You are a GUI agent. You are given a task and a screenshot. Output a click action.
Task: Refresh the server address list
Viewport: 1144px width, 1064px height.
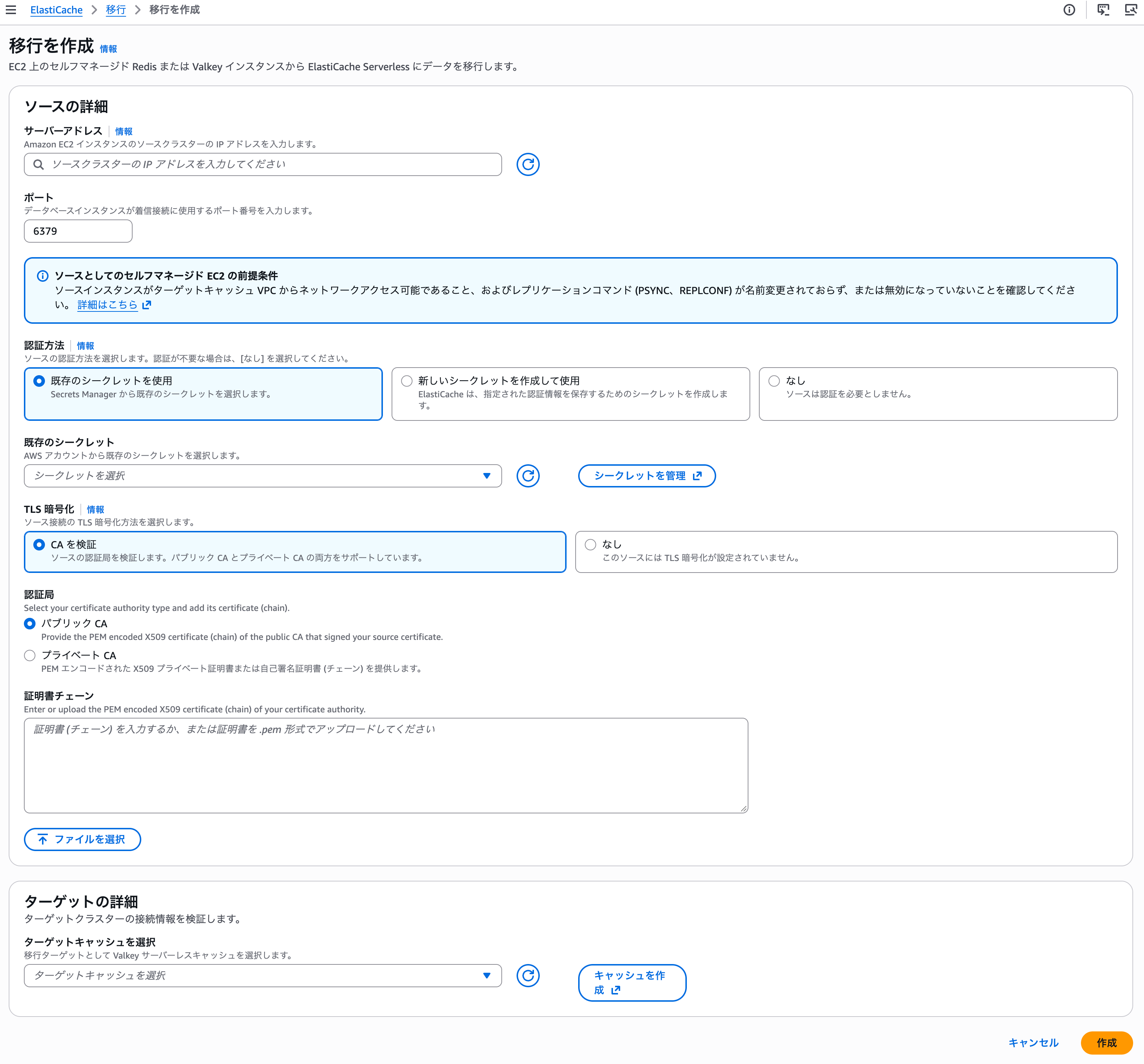pos(528,164)
